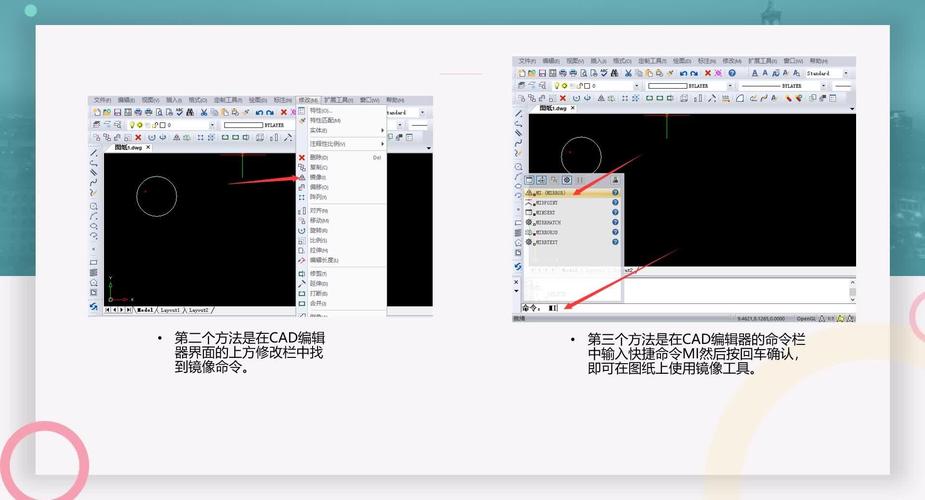Click scissors Cut icon in right window
This screenshot has height=500, width=925.
pyautogui.click(x=628, y=73)
